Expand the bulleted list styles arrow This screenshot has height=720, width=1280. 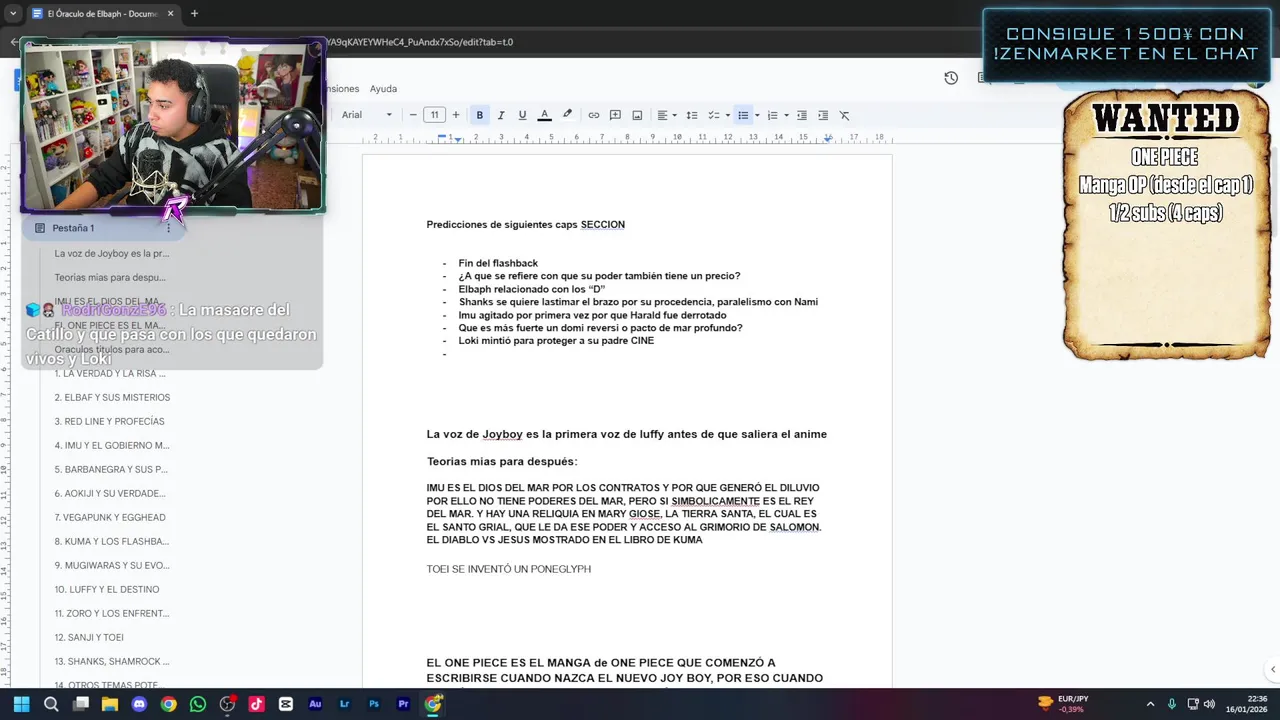point(757,115)
